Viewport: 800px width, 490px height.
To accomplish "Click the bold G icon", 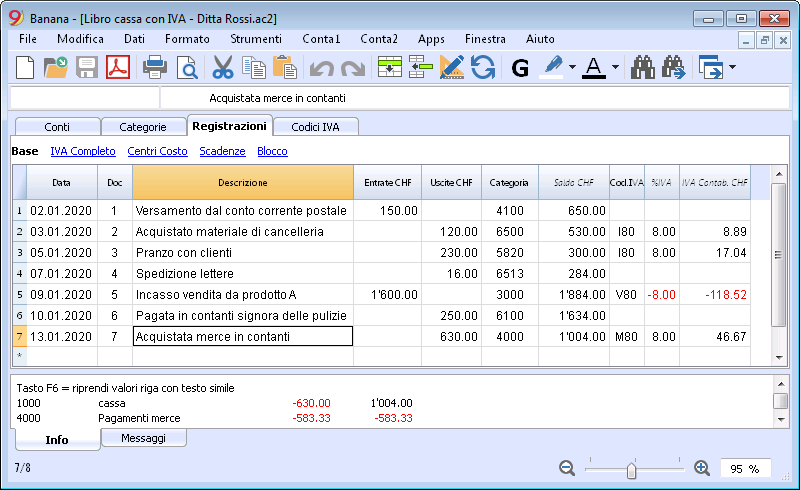I will (x=520, y=68).
